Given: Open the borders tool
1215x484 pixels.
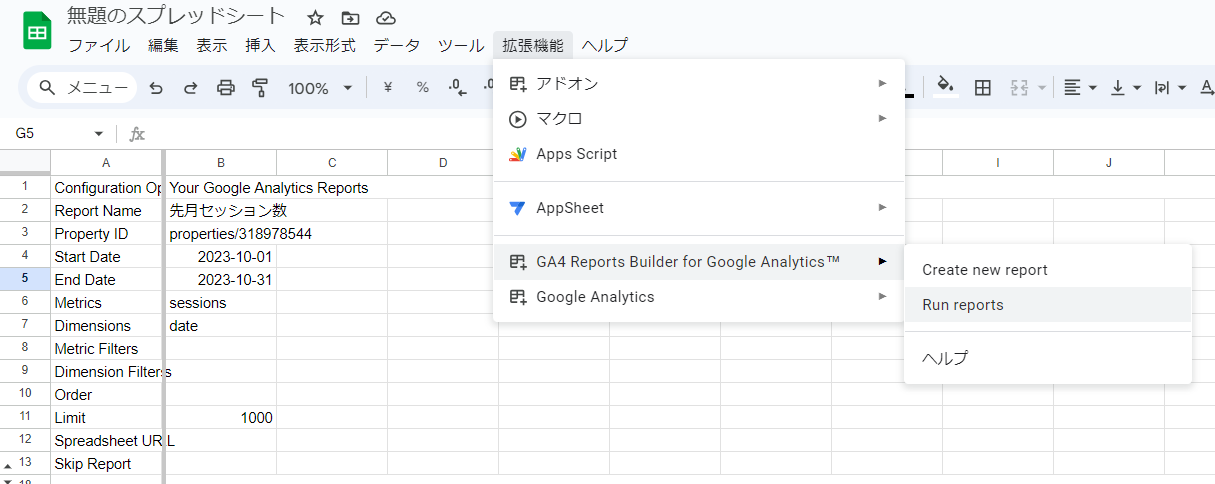Looking at the screenshot, I should 983,88.
